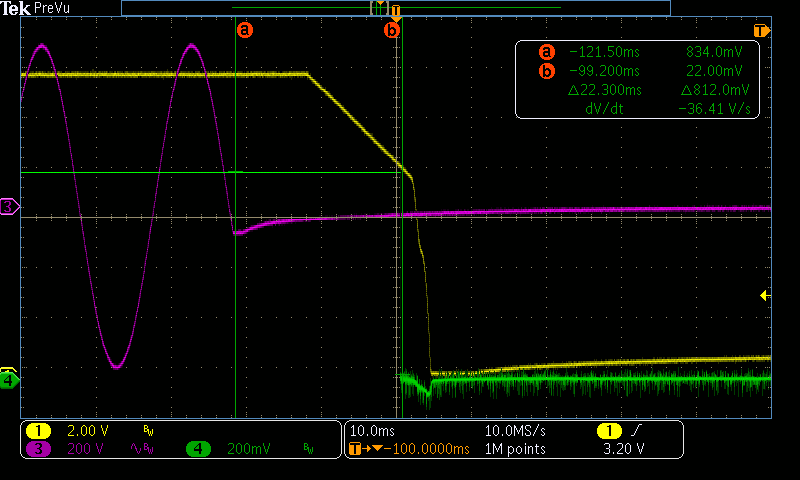
Task: Open the 10.0ms horizontal scale setting
Action: pyautogui.click(x=370, y=430)
